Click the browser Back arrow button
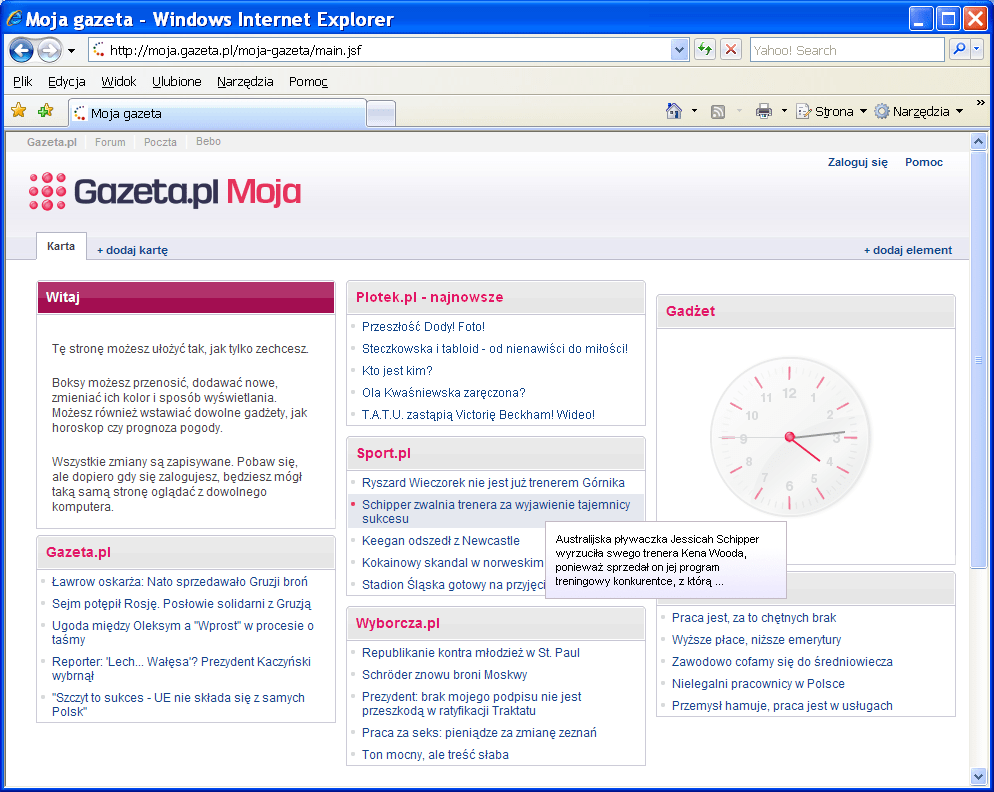 coord(21,50)
